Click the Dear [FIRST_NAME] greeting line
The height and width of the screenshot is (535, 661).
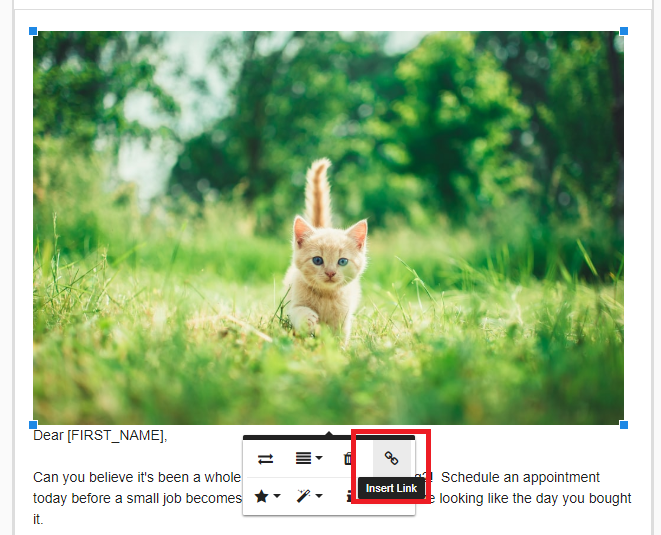point(100,435)
